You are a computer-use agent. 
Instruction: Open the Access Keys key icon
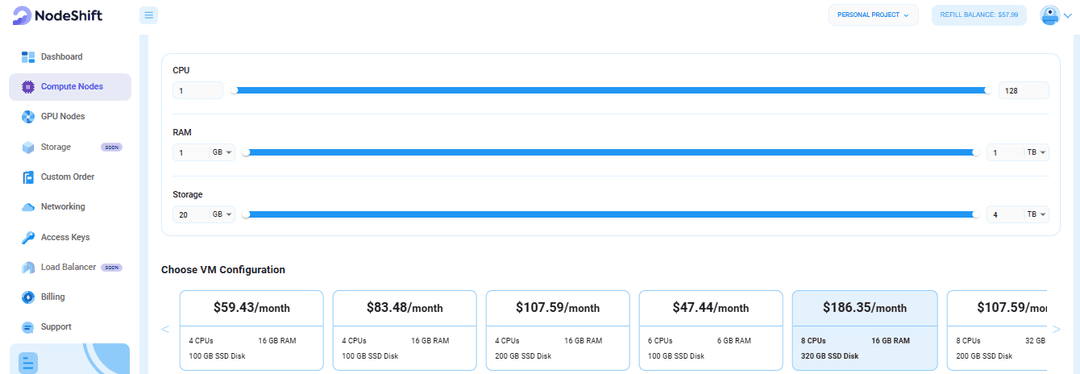pyautogui.click(x=28, y=237)
